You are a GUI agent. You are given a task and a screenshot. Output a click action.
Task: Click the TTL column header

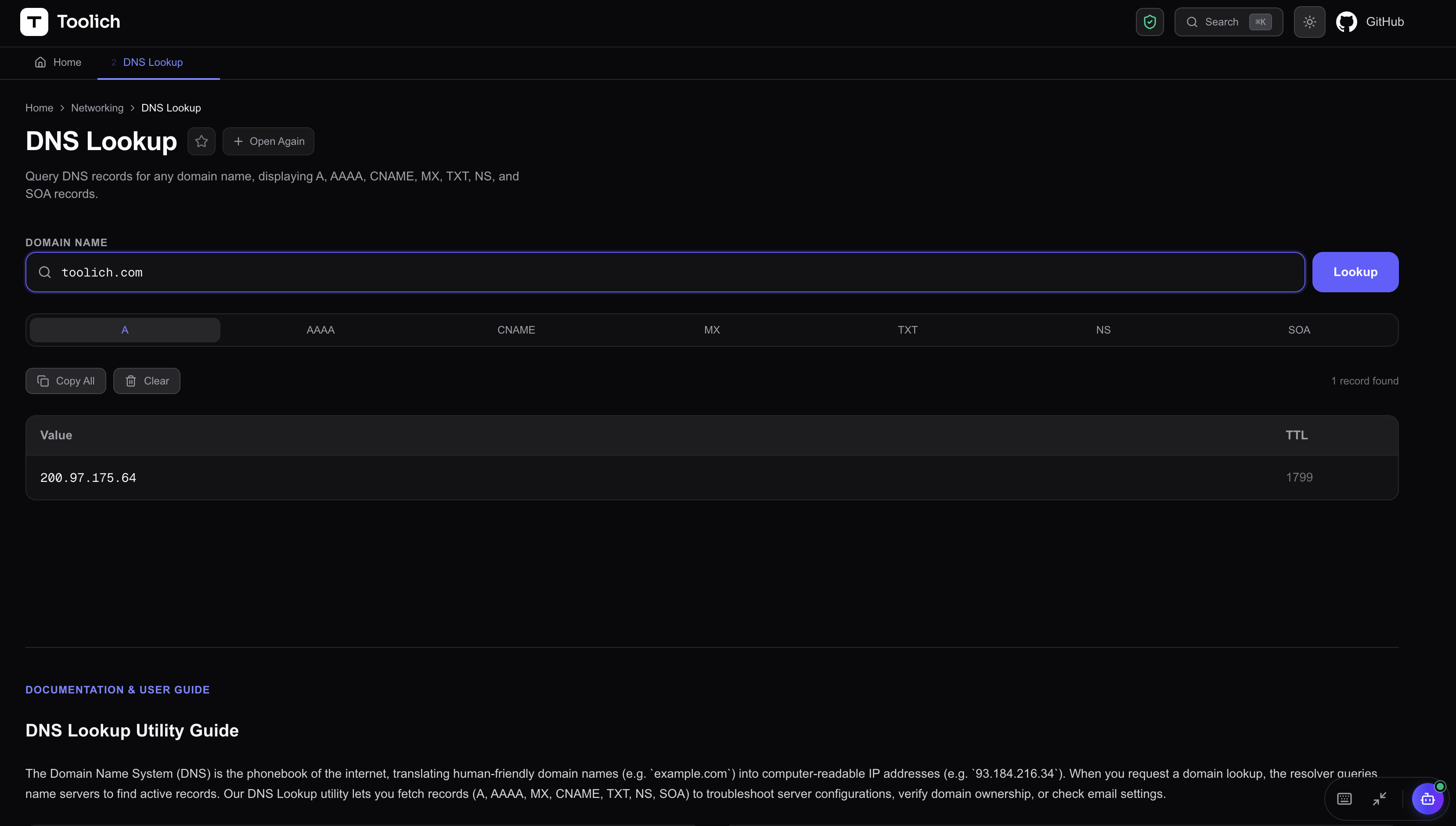click(x=1297, y=435)
